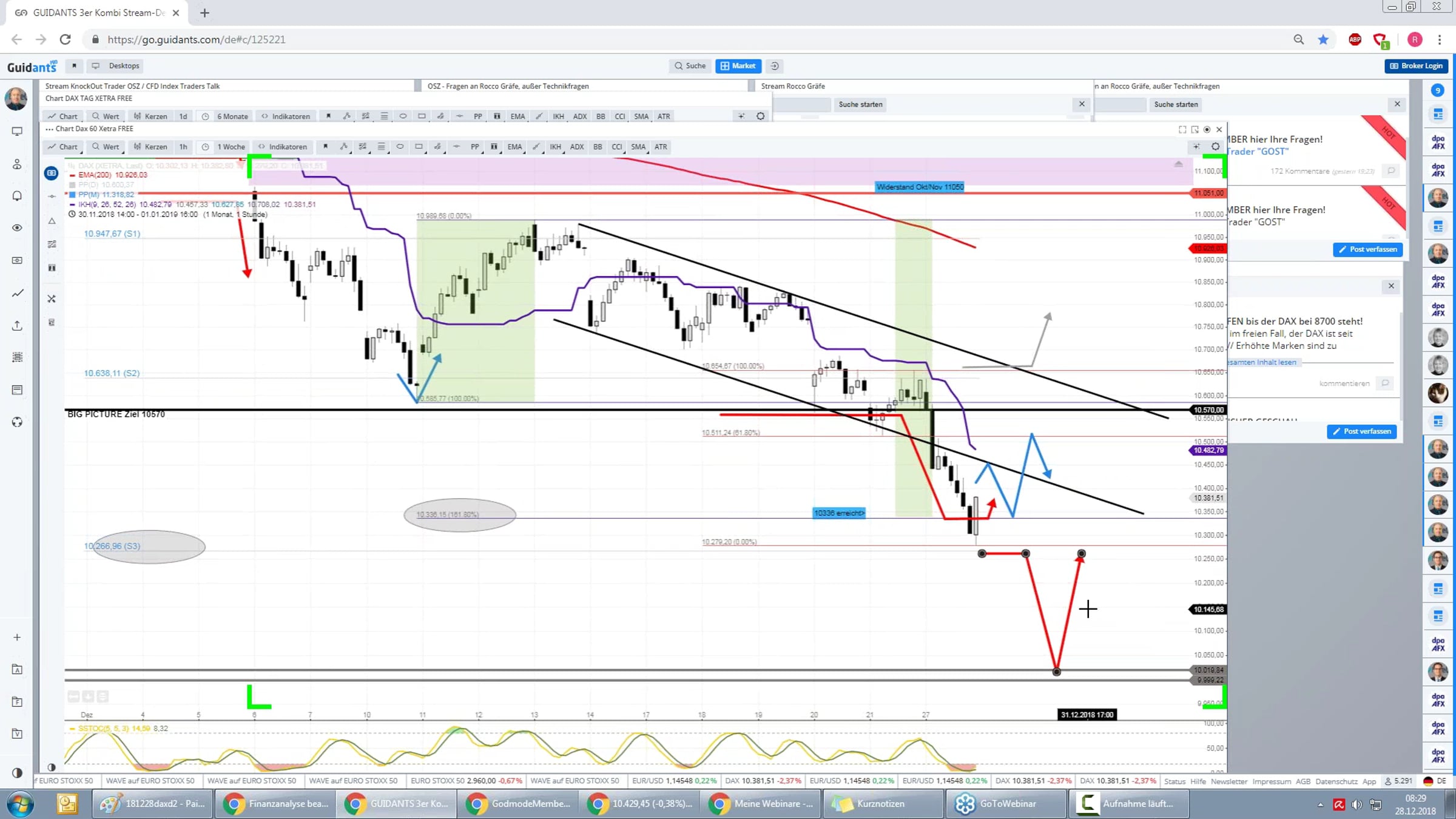Screen dimensions: 1456x819
Task: Open Dax 60 chart settings gear
Action: 1215,147
